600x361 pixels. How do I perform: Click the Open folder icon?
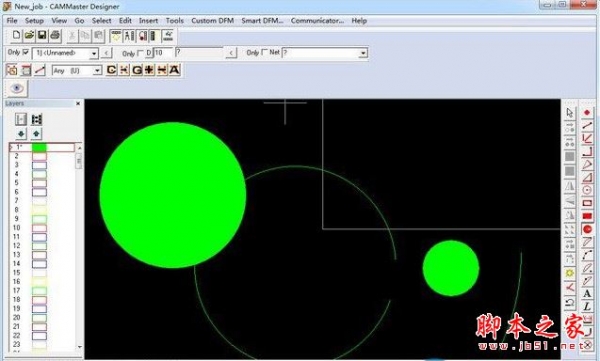pos(29,36)
